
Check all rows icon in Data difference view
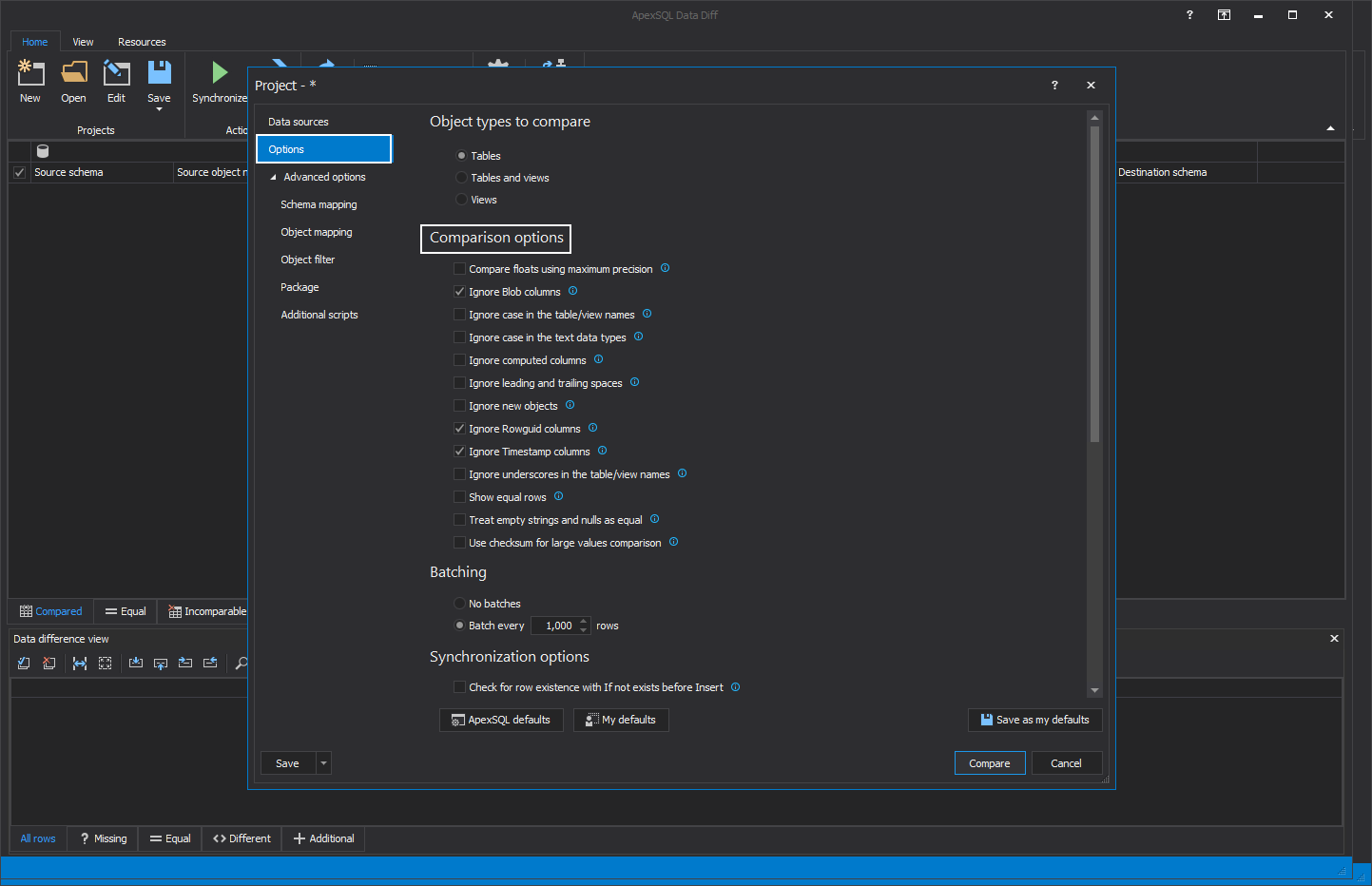(x=24, y=664)
